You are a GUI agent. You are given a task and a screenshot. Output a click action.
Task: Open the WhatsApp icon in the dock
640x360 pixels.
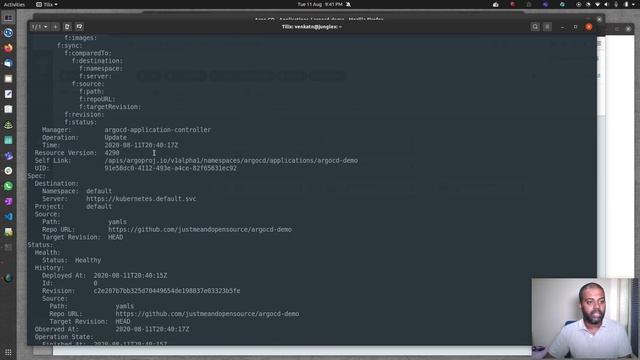(8, 186)
